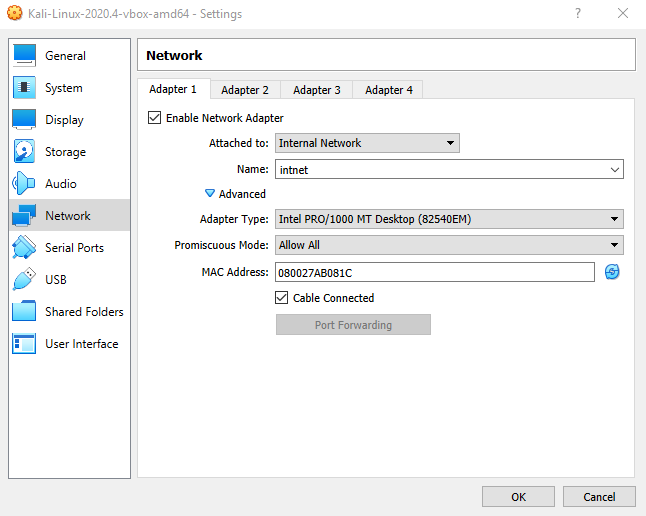Open the System settings icon
The width and height of the screenshot is (646, 516).
coord(24,88)
